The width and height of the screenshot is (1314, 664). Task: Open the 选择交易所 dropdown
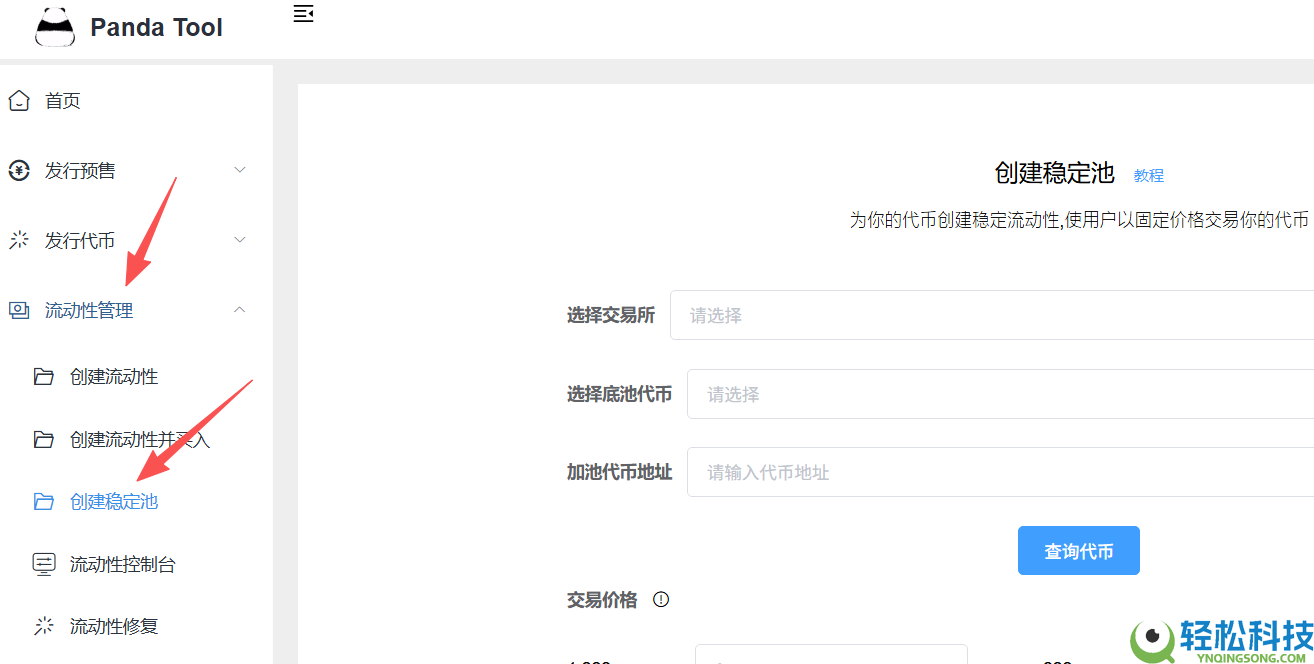[x=990, y=316]
